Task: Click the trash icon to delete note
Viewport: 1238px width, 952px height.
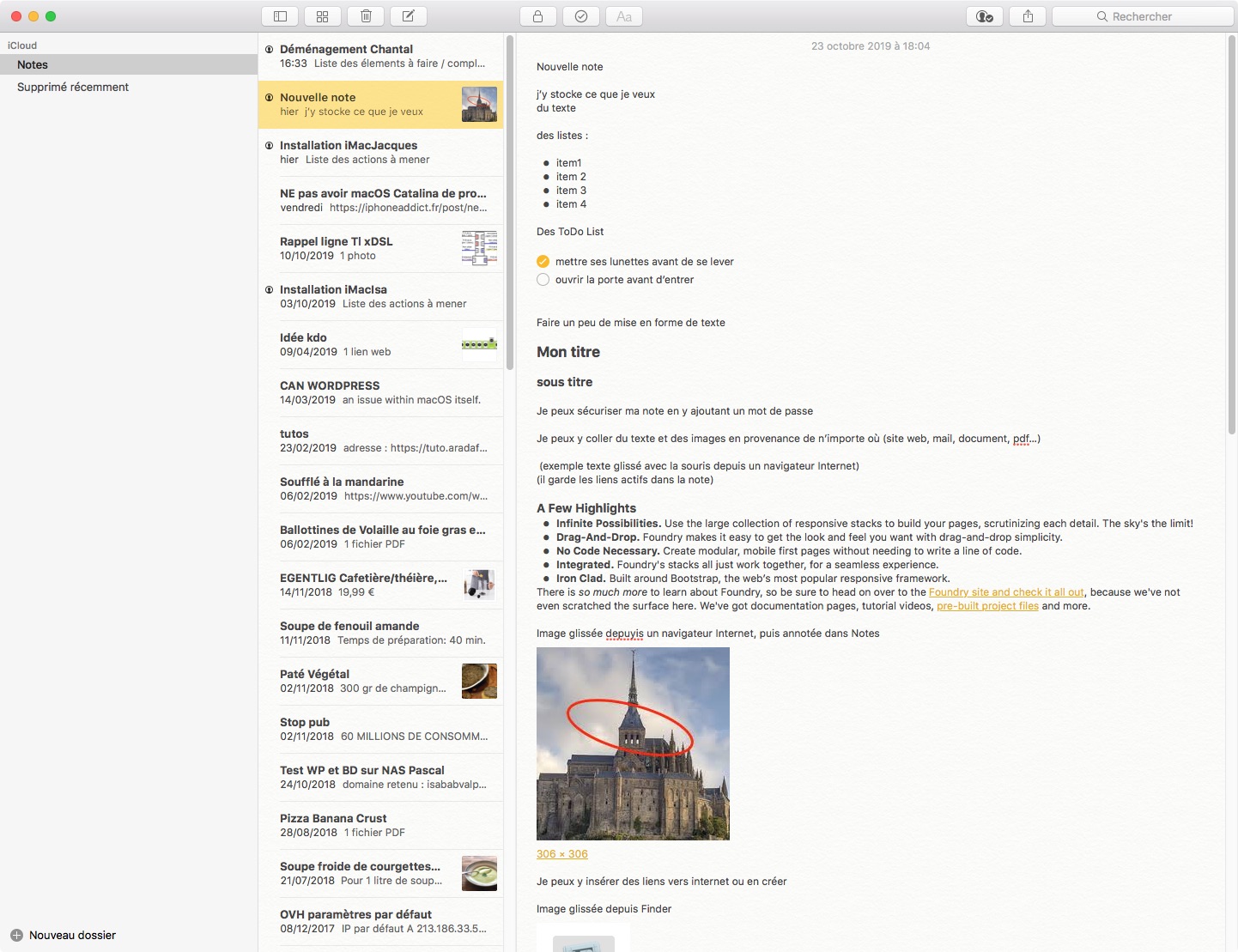Action: click(x=366, y=16)
